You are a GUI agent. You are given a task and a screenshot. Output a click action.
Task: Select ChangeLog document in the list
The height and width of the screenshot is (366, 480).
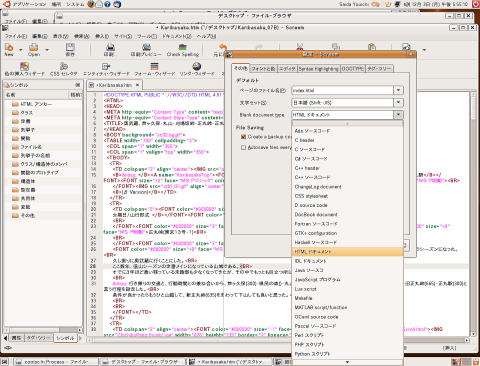point(347,187)
